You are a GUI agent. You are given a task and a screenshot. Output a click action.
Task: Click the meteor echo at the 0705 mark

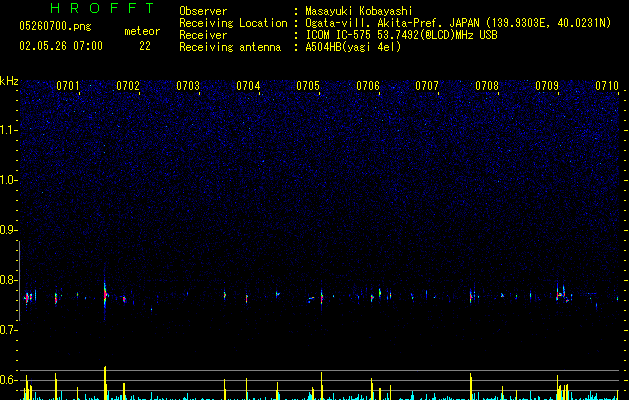tap(321, 297)
